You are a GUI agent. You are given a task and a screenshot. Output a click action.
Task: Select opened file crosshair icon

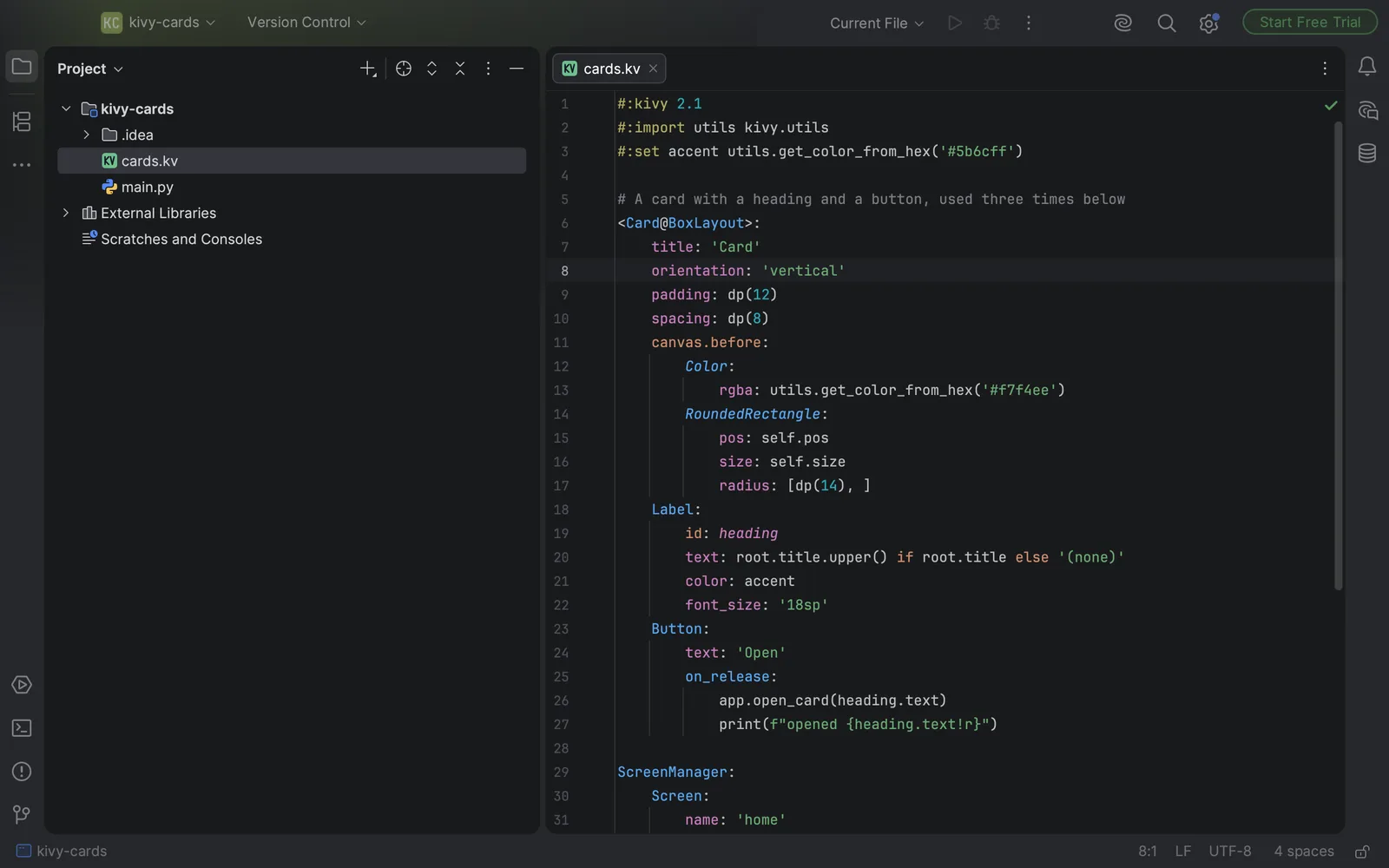(x=404, y=69)
